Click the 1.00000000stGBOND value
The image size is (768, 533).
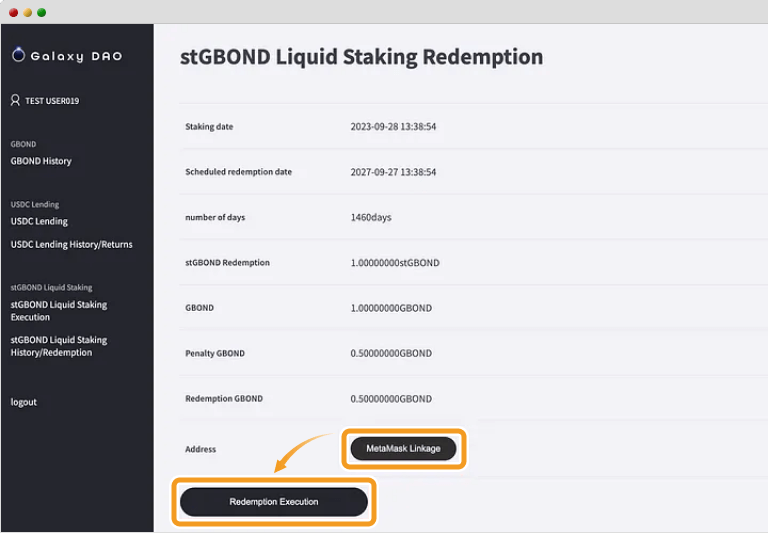coord(395,263)
